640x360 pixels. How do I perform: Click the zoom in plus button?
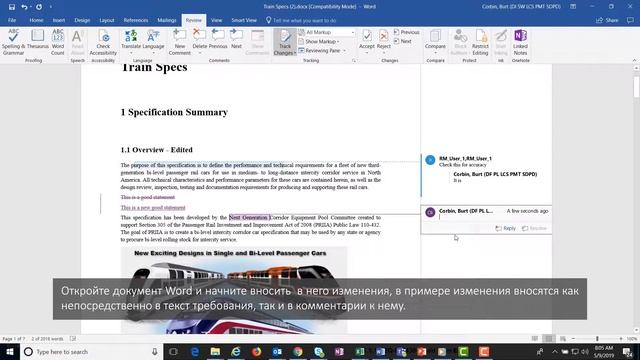(x=621, y=339)
